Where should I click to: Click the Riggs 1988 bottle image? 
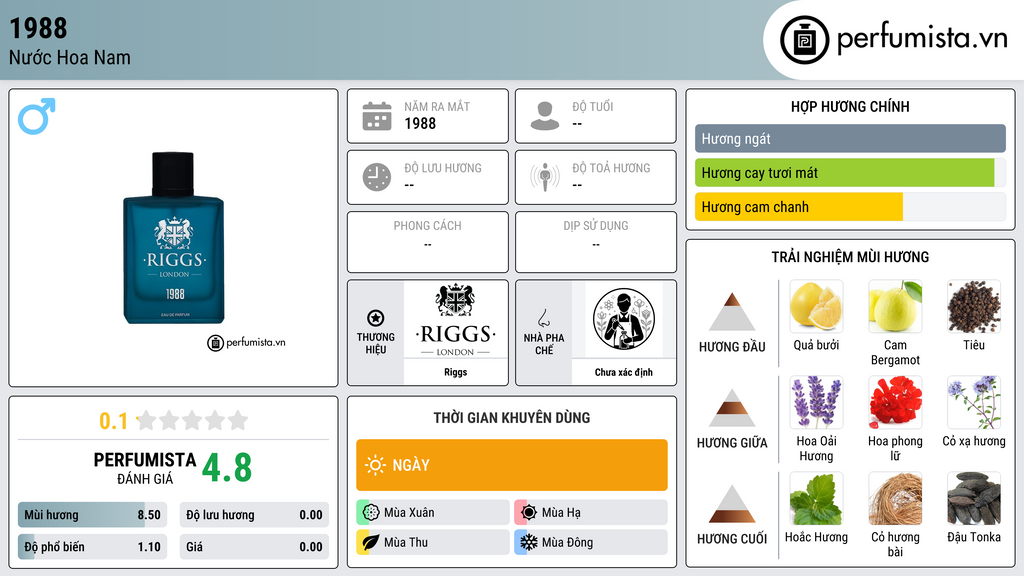(174, 238)
